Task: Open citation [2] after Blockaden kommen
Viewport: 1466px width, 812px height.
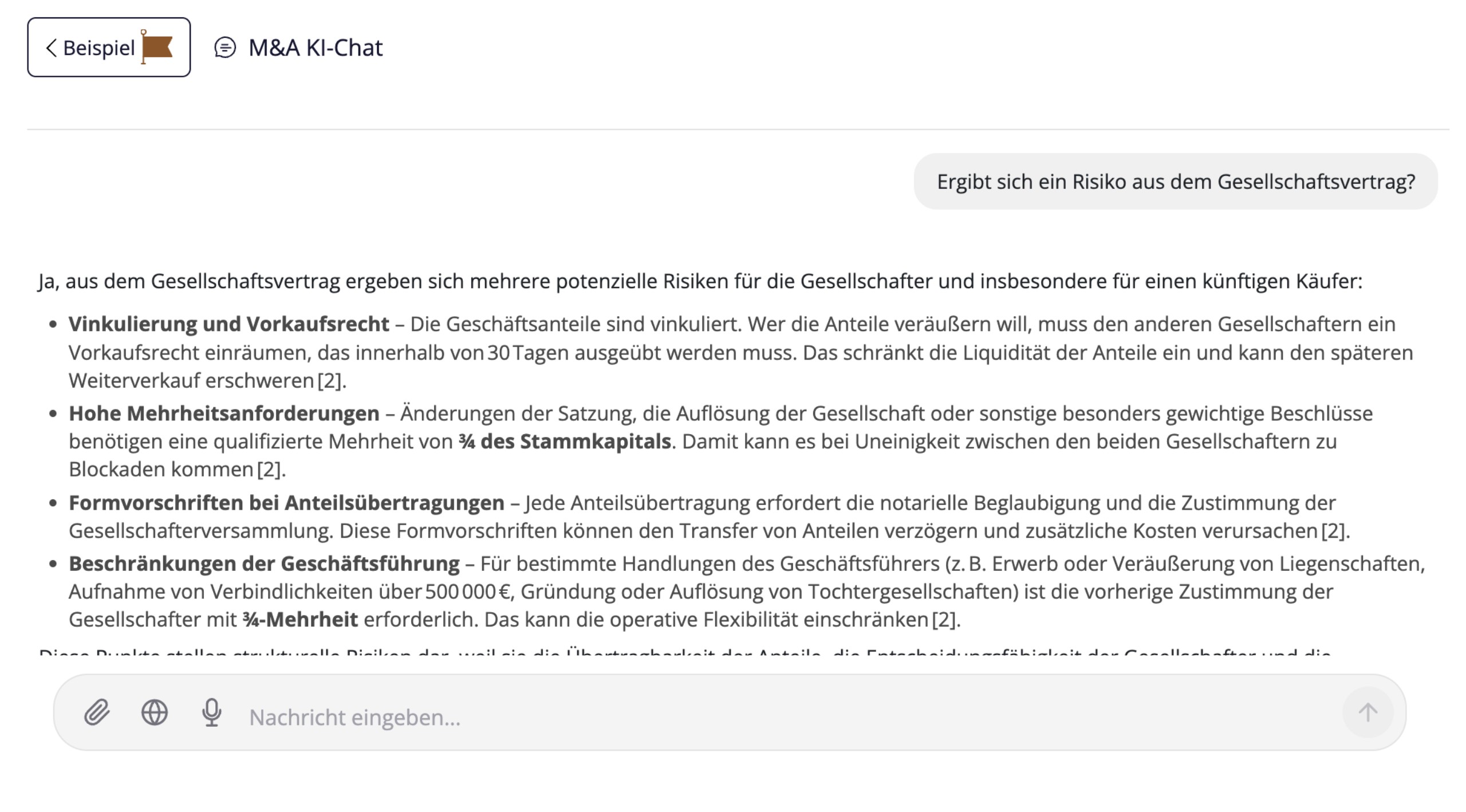Action: point(270,470)
